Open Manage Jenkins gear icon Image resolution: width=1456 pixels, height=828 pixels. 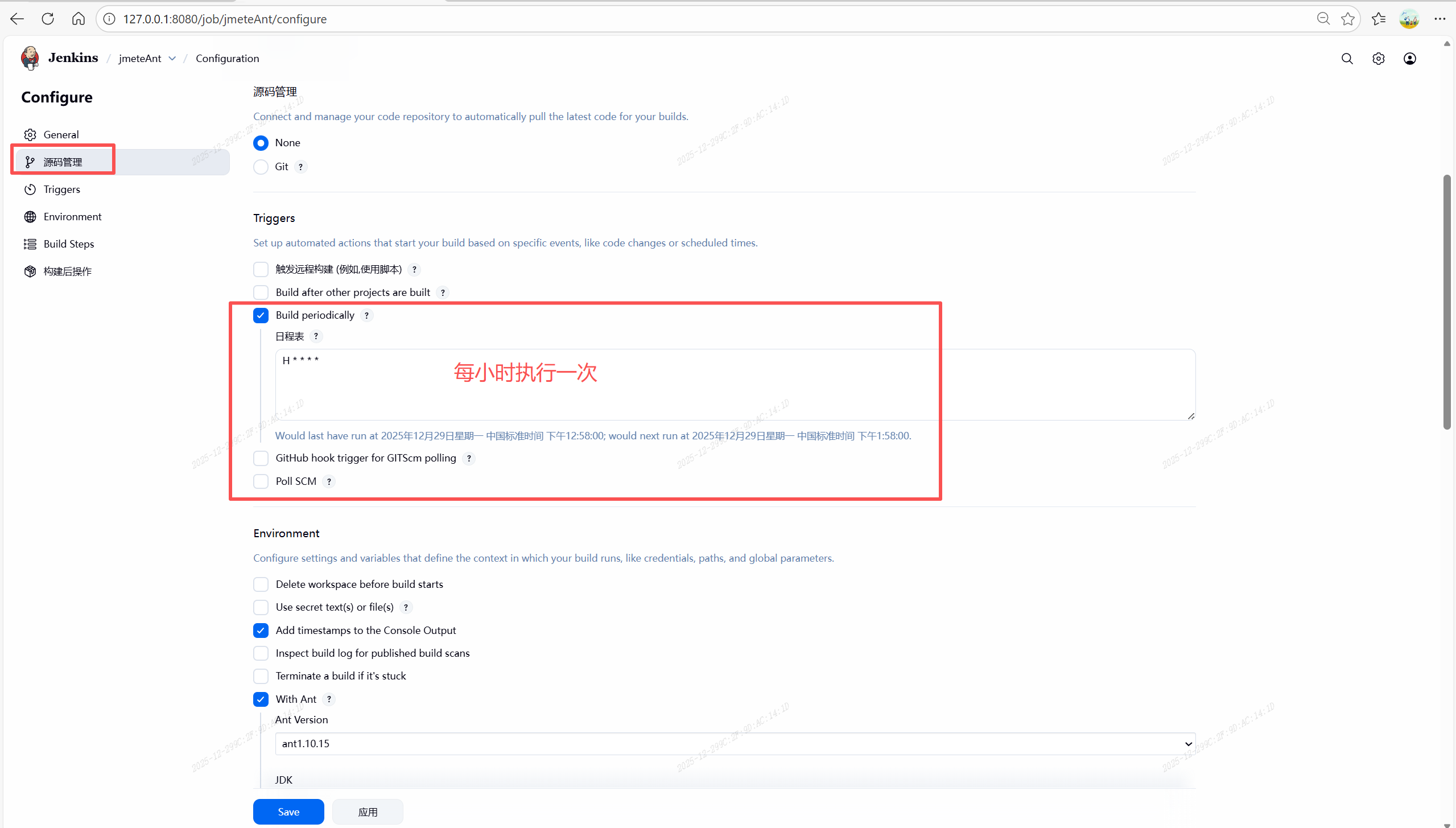[x=1378, y=59]
